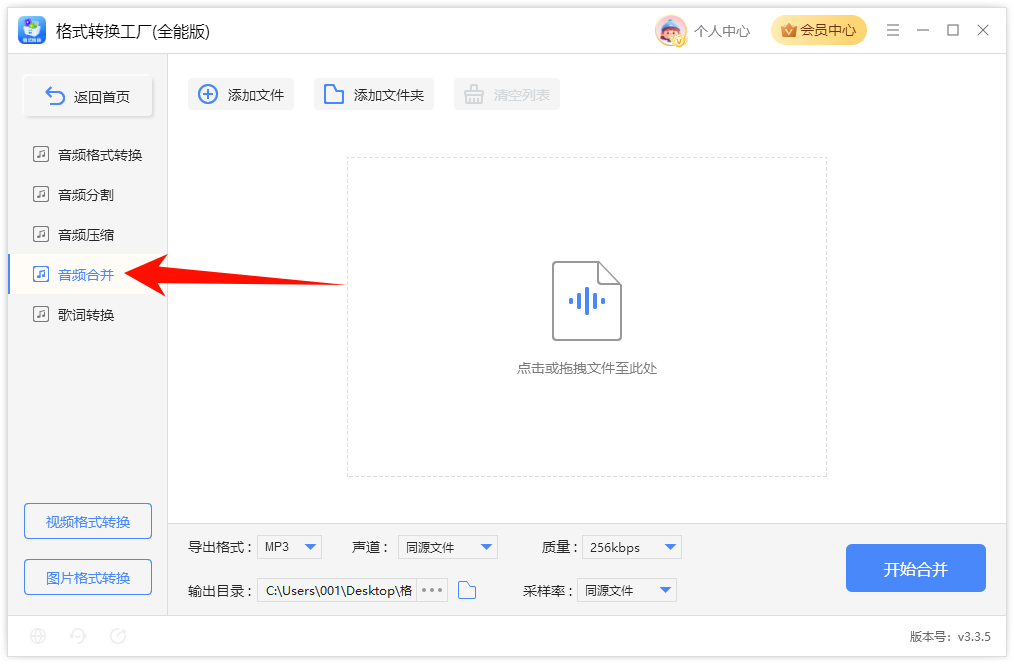The image size is (1014, 664).
Task: Expand the 采样率 同源文件 dropdown
Action: click(627, 590)
